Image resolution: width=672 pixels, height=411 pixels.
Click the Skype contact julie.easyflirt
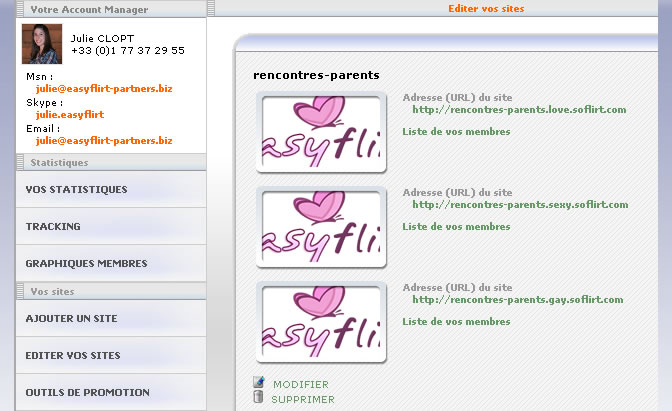pyautogui.click(x=70, y=114)
